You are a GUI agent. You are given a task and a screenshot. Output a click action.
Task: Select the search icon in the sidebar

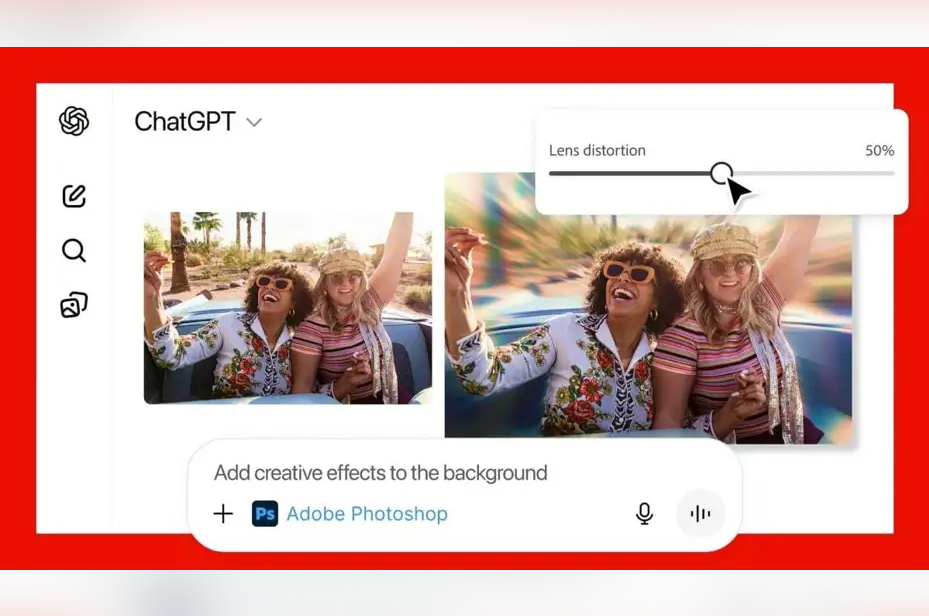(73, 251)
